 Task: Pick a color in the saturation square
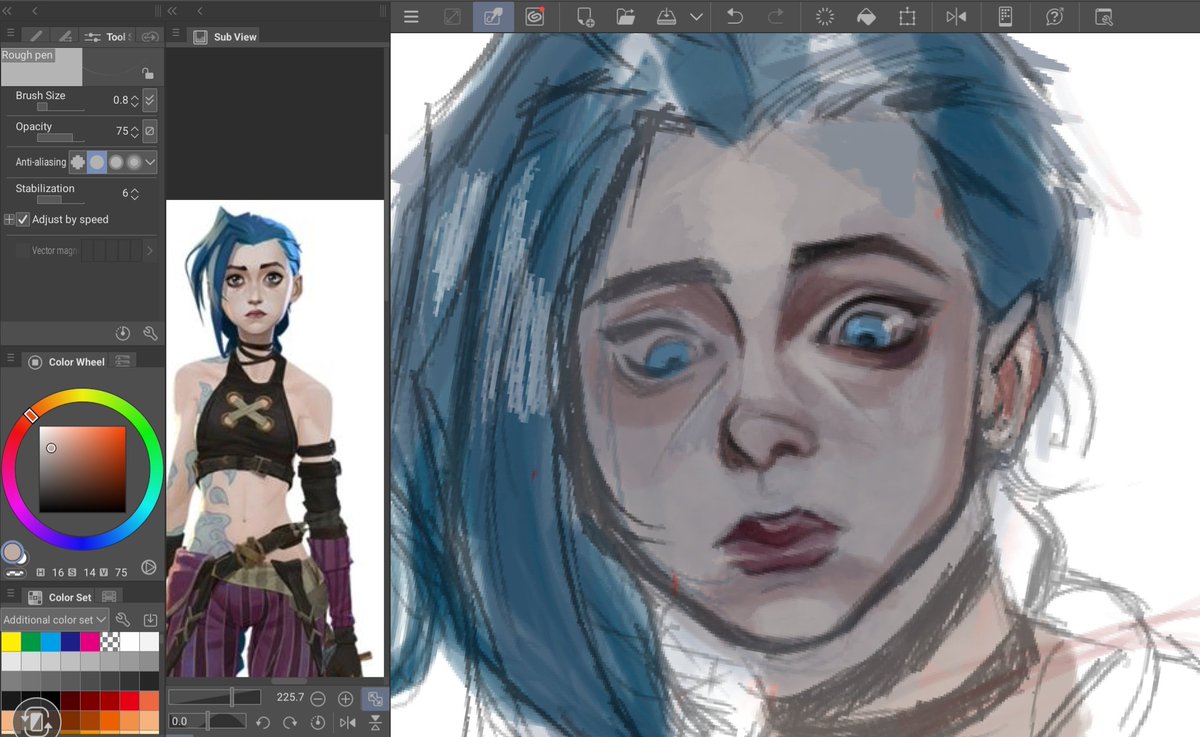point(82,469)
